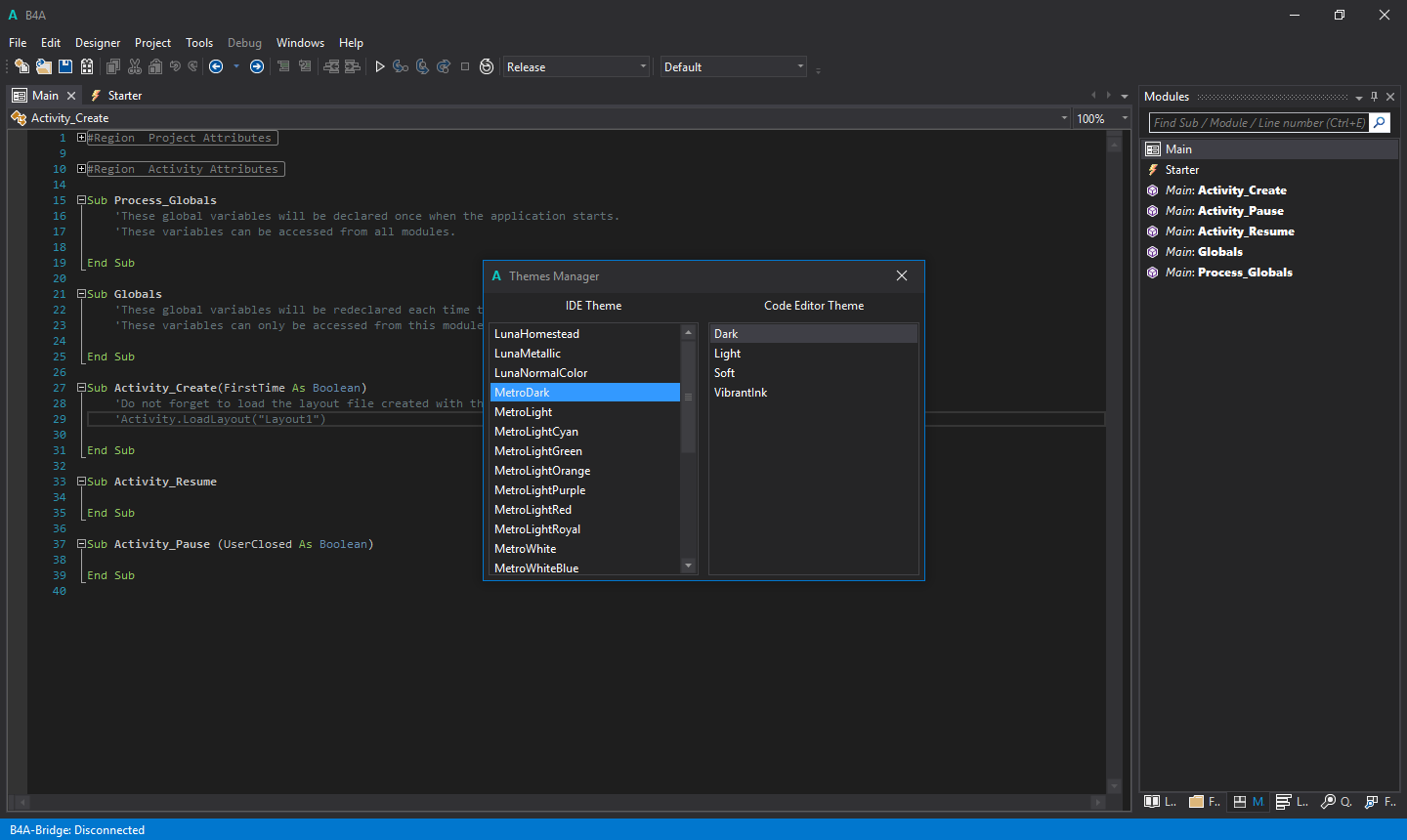Collapse Sub Activity_Create block
The width and height of the screenshot is (1407, 840).
81,388
